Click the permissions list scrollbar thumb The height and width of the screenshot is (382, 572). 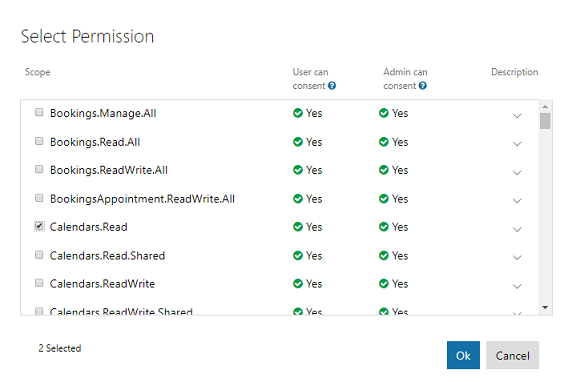(545, 121)
